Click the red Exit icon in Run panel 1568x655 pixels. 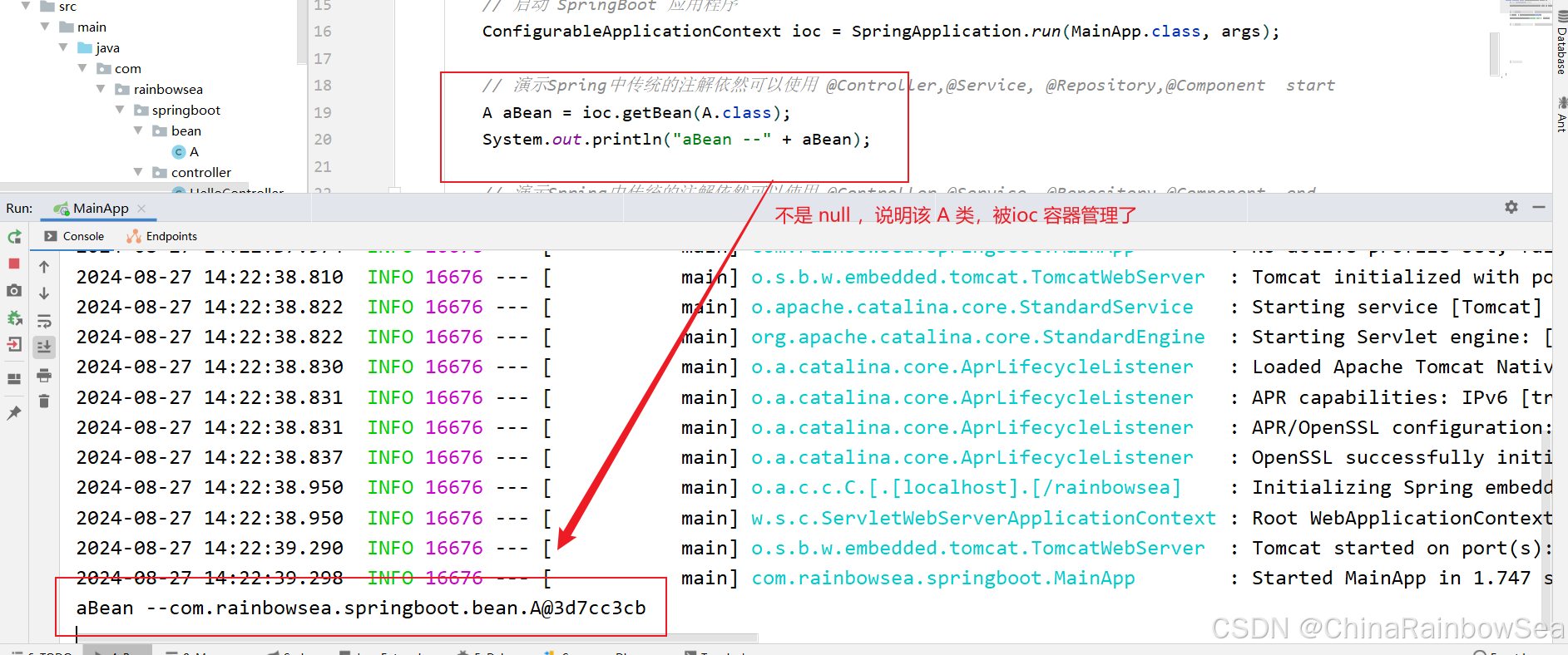coord(14,344)
